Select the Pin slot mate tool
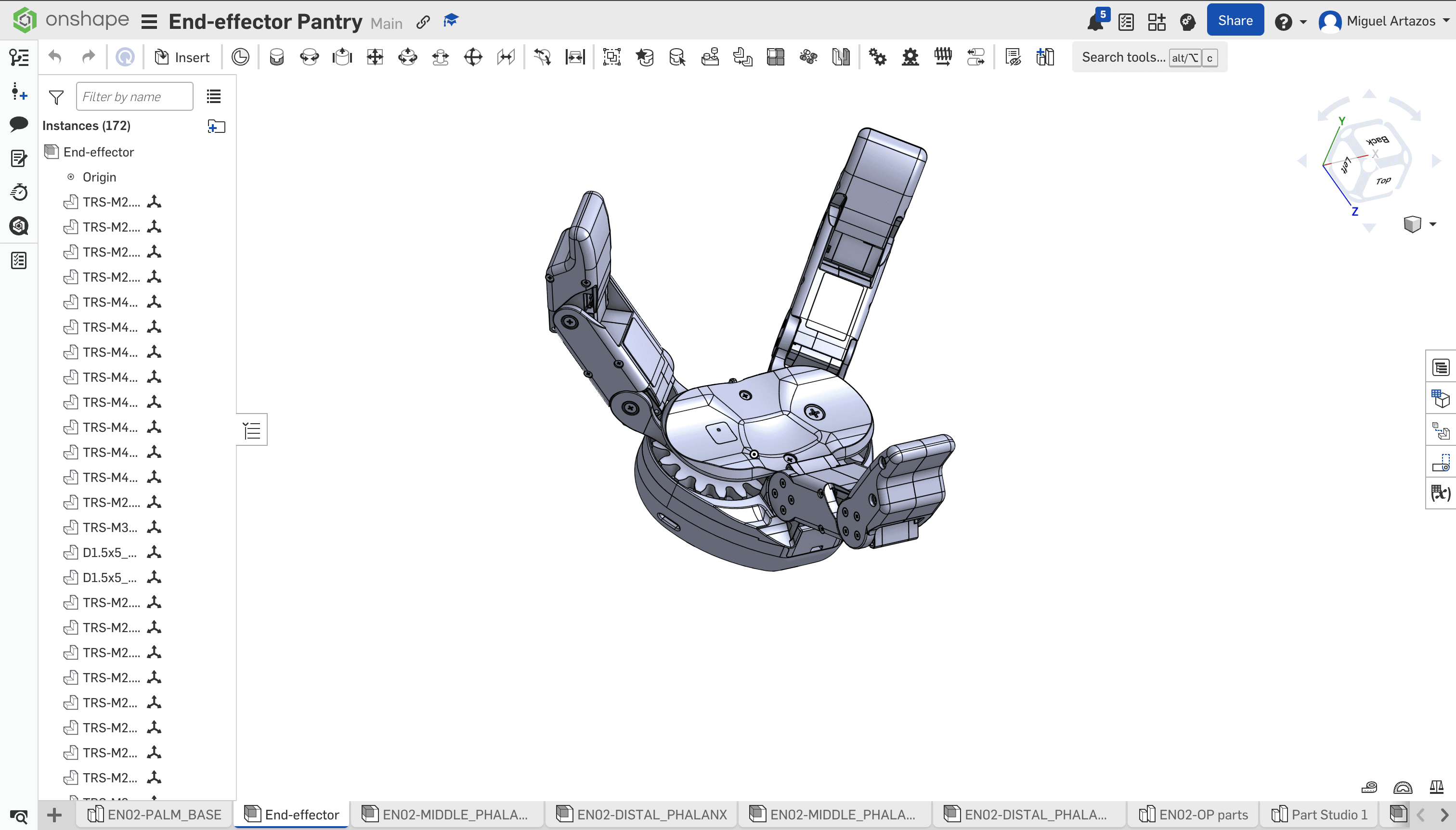This screenshot has width=1456, height=830. [441, 57]
